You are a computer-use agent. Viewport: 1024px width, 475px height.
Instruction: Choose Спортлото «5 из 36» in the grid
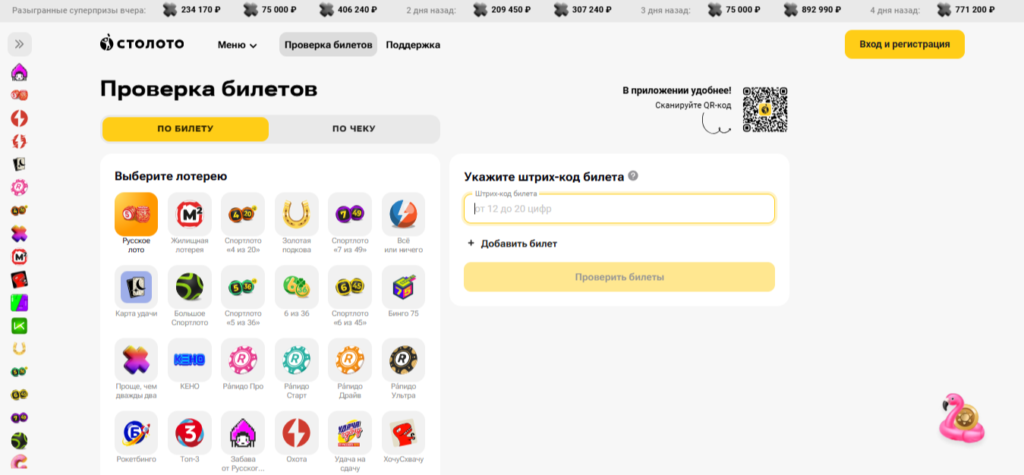coord(243,296)
